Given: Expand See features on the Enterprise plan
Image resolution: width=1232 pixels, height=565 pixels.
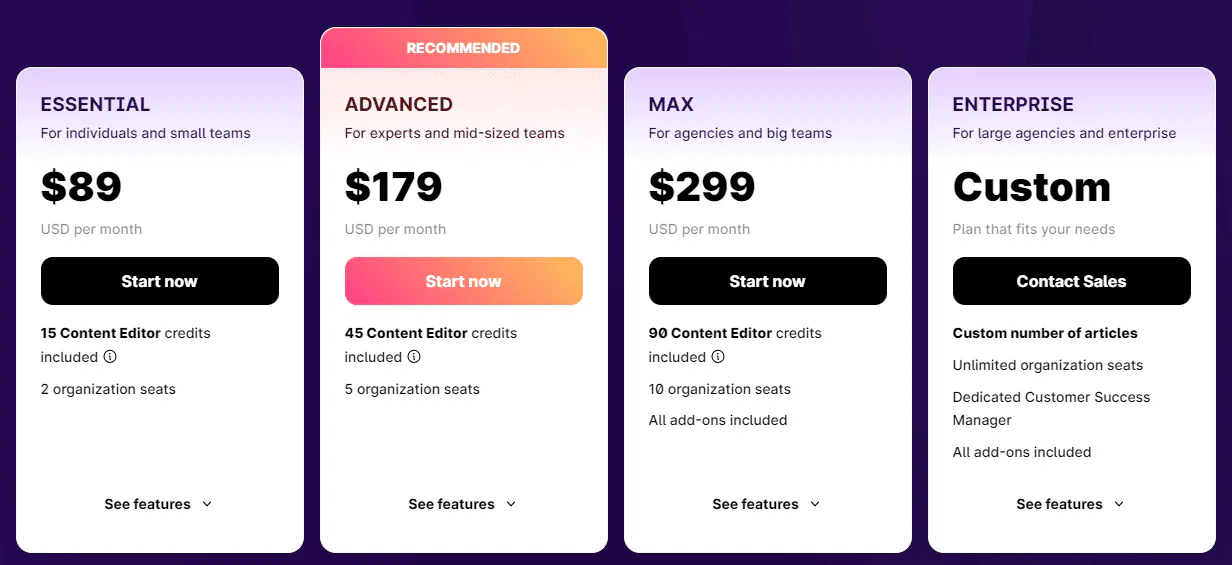Looking at the screenshot, I should (x=1071, y=504).
